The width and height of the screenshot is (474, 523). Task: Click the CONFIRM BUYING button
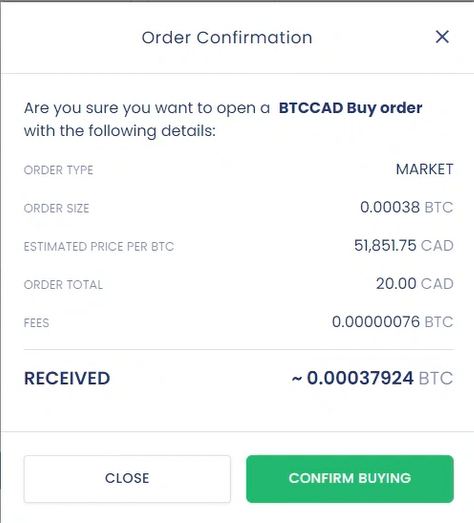coord(350,479)
